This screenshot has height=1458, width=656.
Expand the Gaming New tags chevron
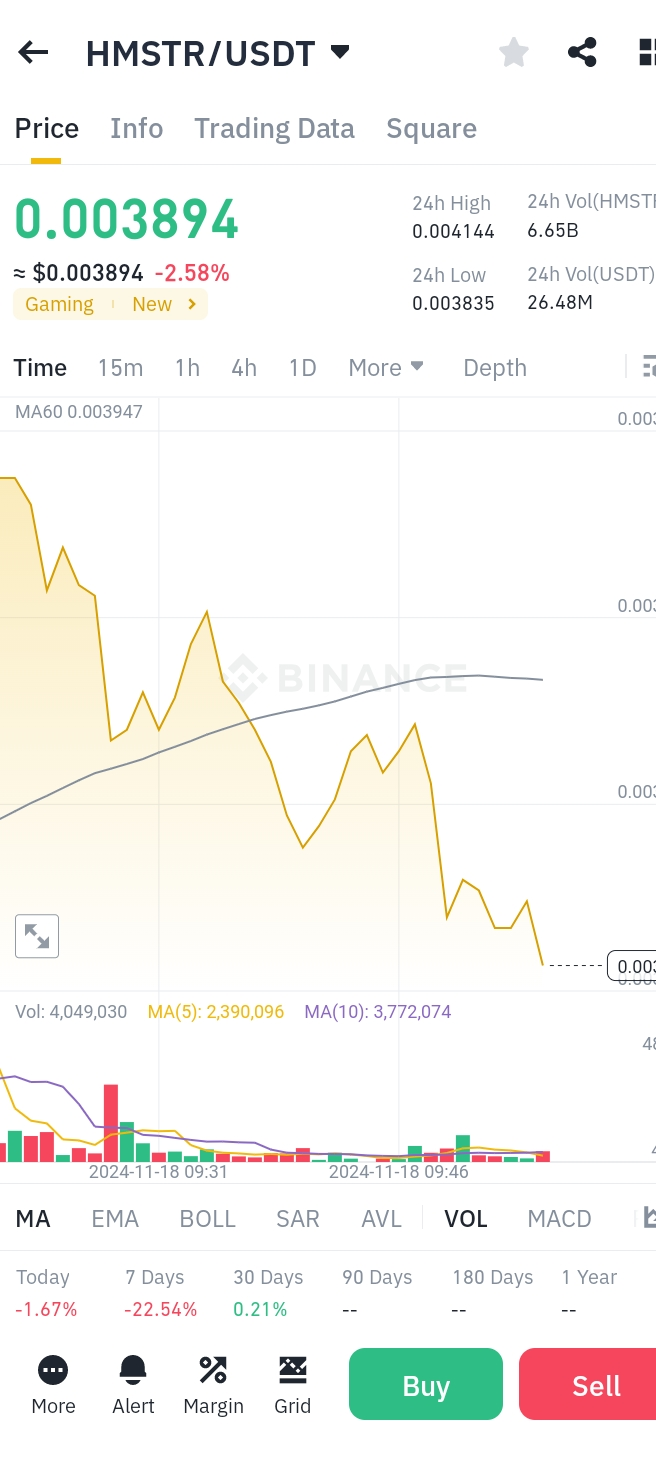[x=192, y=304]
